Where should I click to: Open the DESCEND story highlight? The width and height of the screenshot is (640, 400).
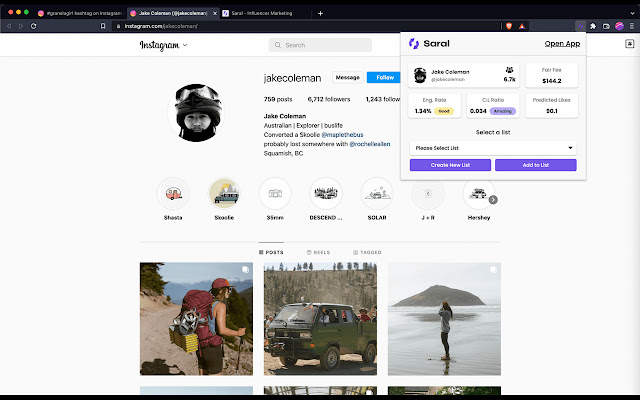[x=326, y=193]
